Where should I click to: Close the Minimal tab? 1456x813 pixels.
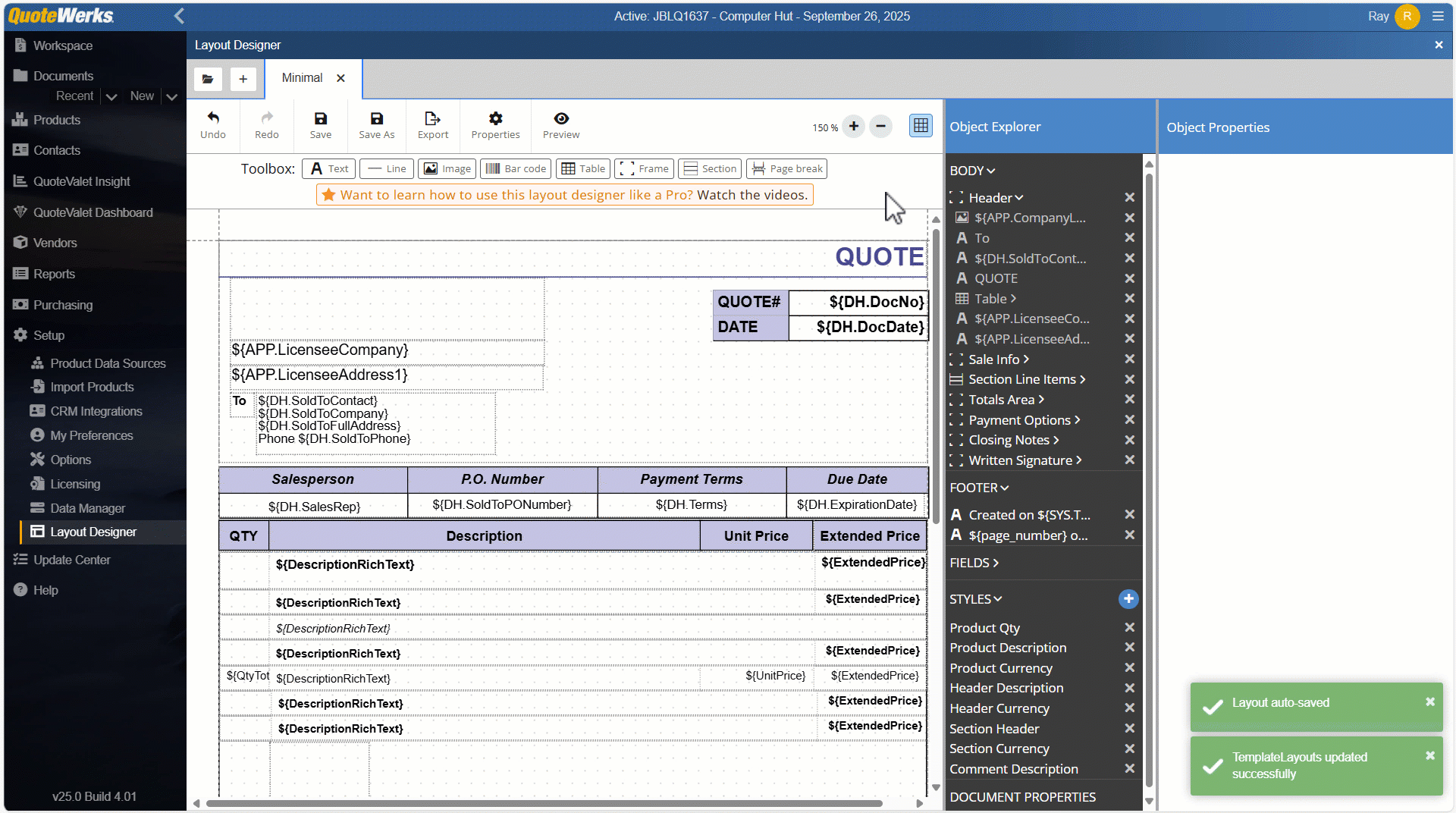(341, 78)
